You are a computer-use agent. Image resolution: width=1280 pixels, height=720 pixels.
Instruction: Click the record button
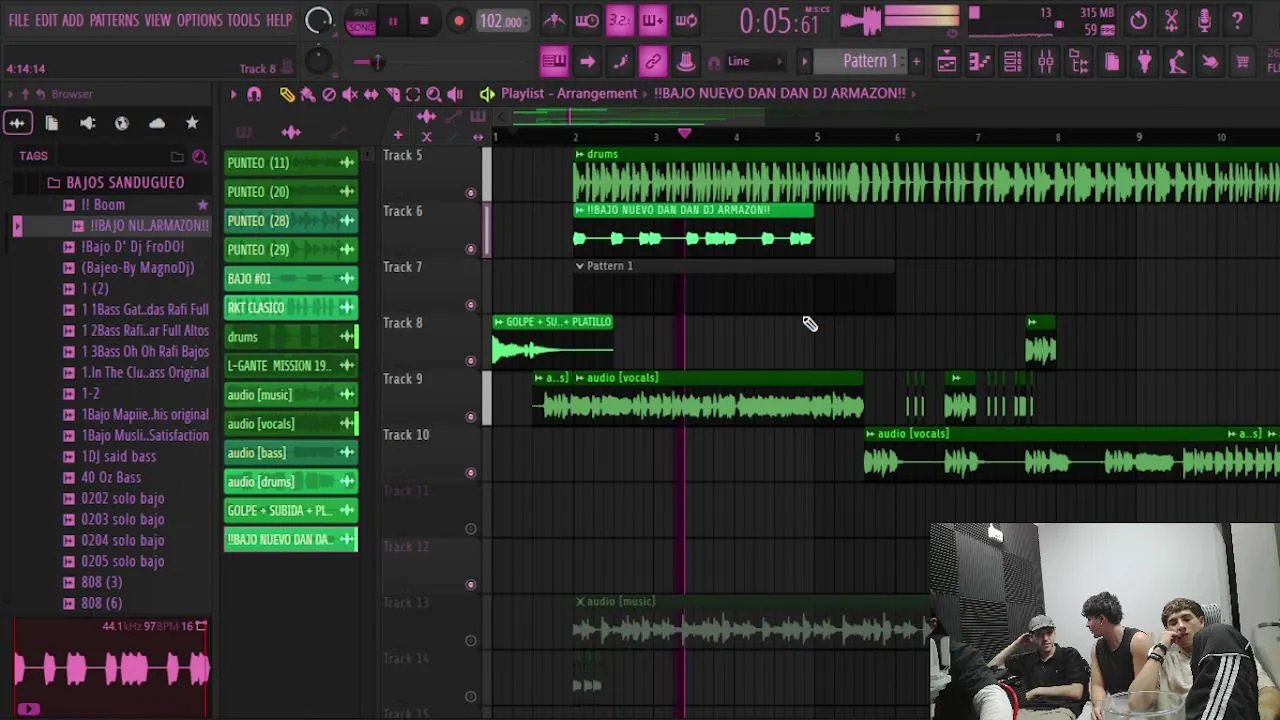pyautogui.click(x=459, y=21)
